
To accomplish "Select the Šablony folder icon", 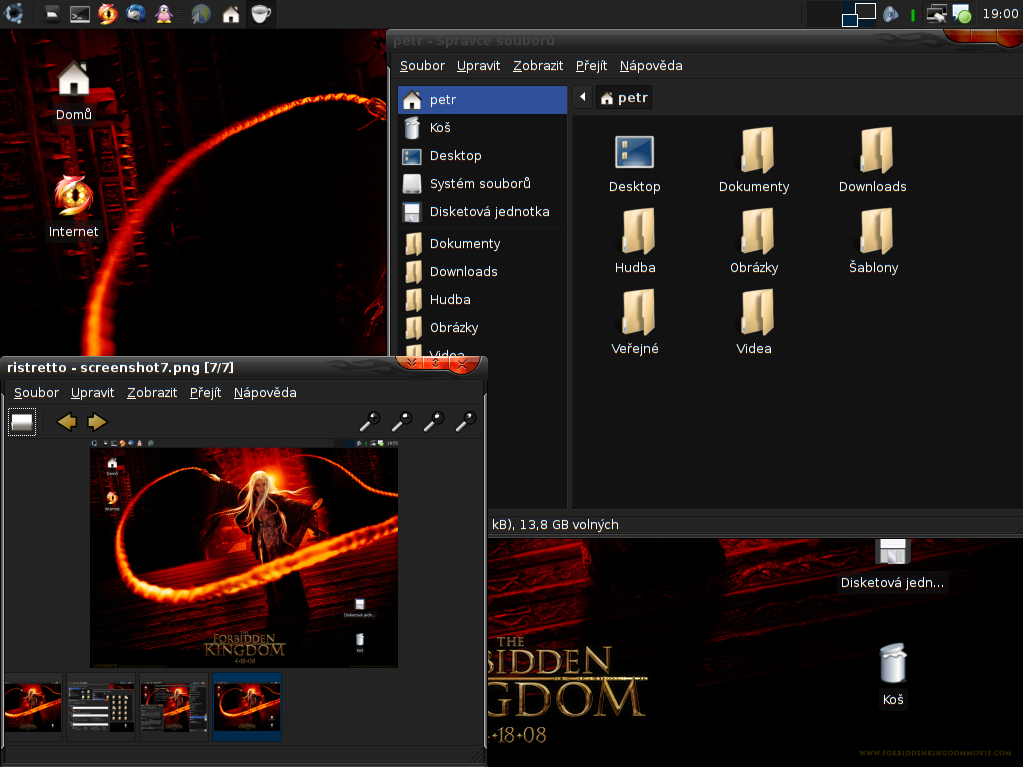I will pyautogui.click(x=874, y=242).
